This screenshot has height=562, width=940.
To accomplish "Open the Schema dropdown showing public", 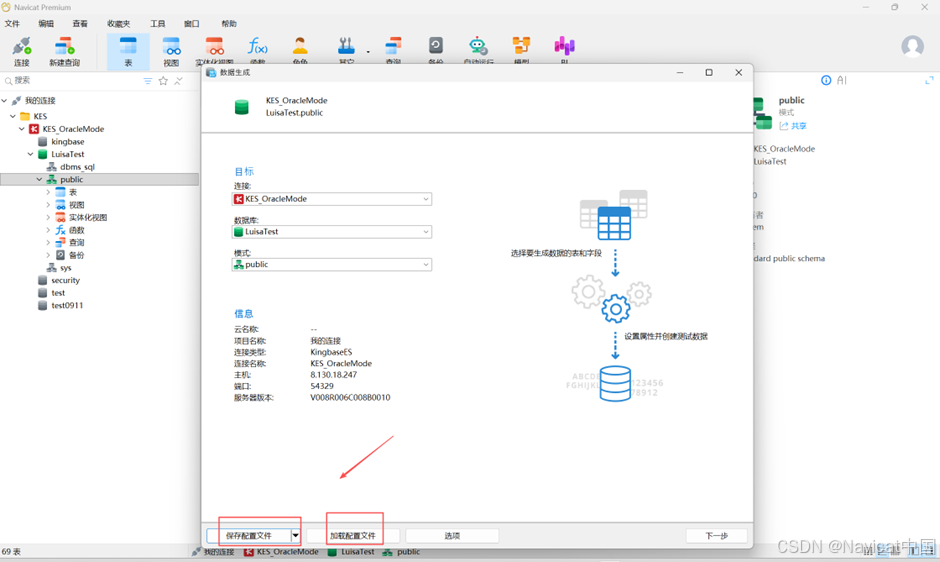I will (332, 265).
